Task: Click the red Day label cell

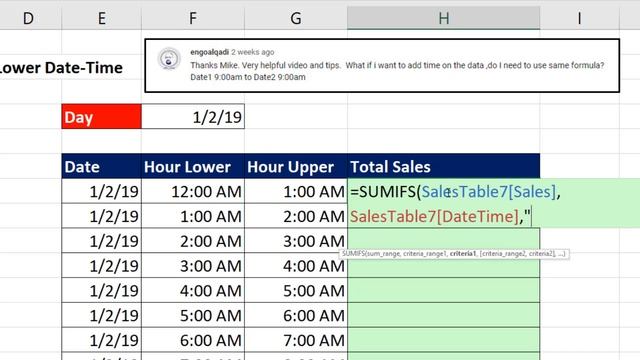Action: [x=102, y=117]
